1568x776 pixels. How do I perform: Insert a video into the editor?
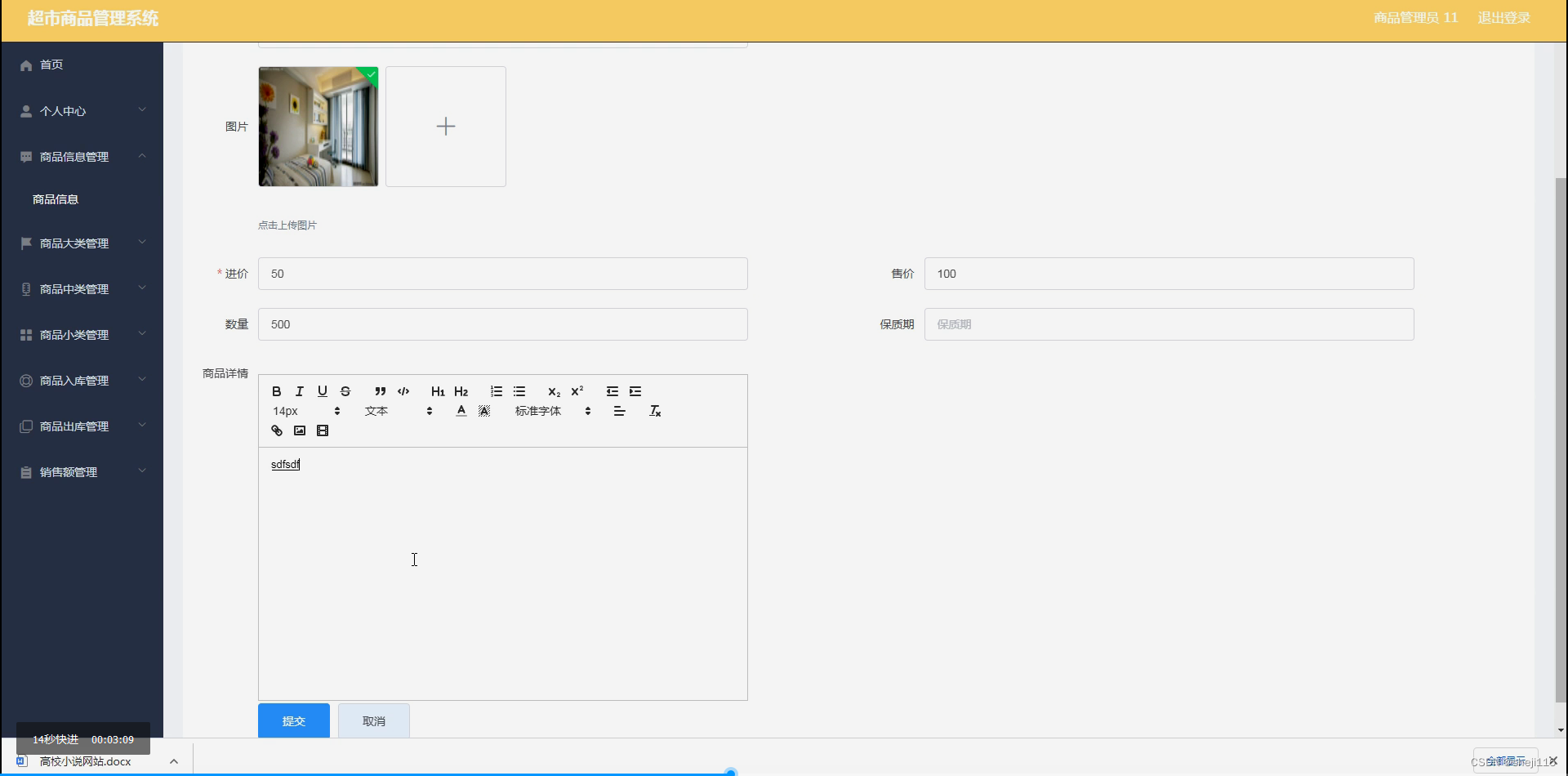[x=323, y=430]
